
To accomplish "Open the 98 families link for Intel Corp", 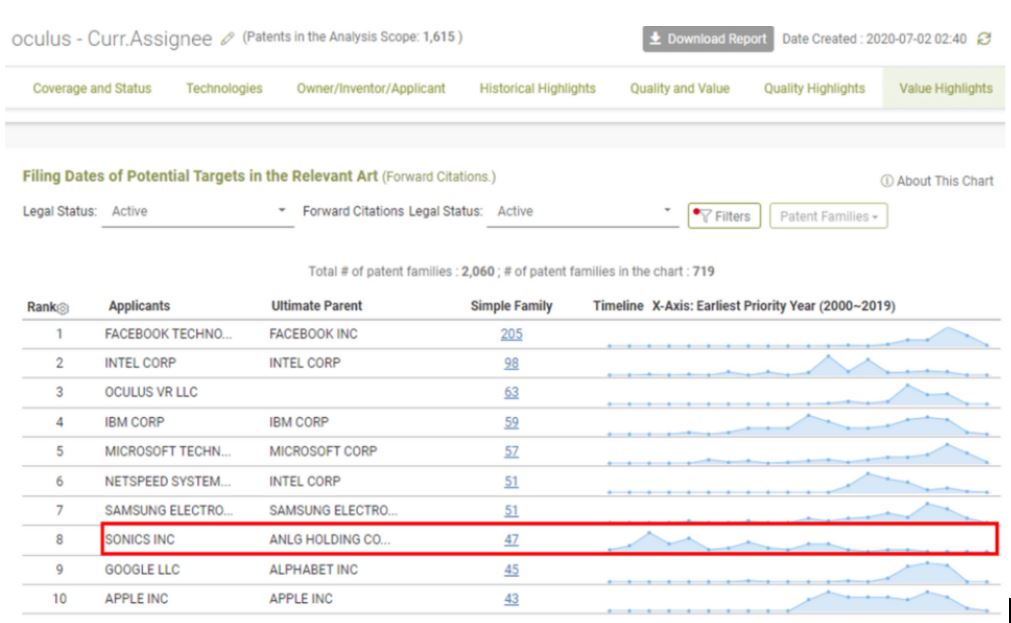I will 511,363.
